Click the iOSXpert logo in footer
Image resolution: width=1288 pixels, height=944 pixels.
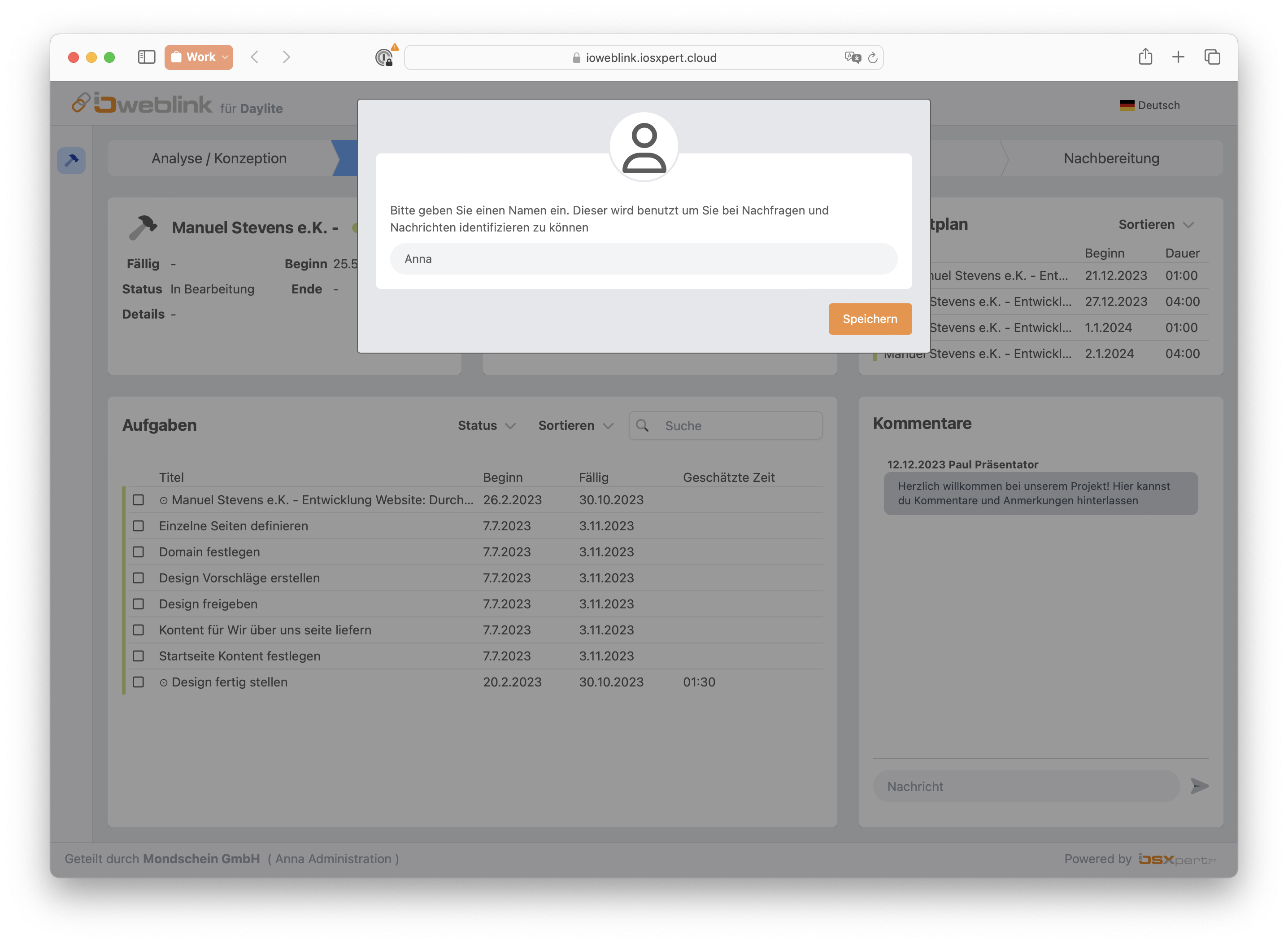point(1177,860)
